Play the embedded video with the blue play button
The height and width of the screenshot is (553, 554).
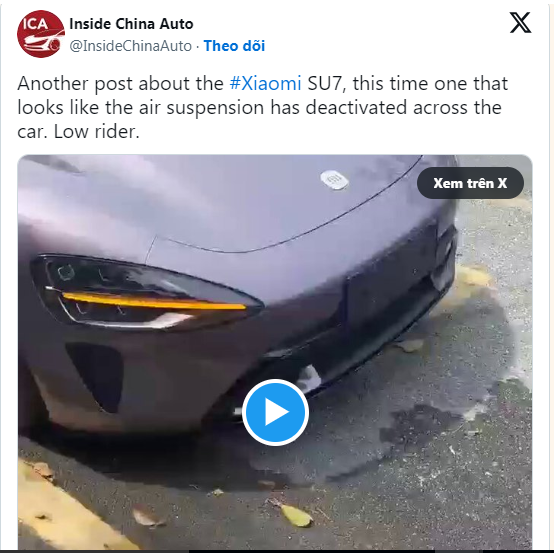[276, 412]
